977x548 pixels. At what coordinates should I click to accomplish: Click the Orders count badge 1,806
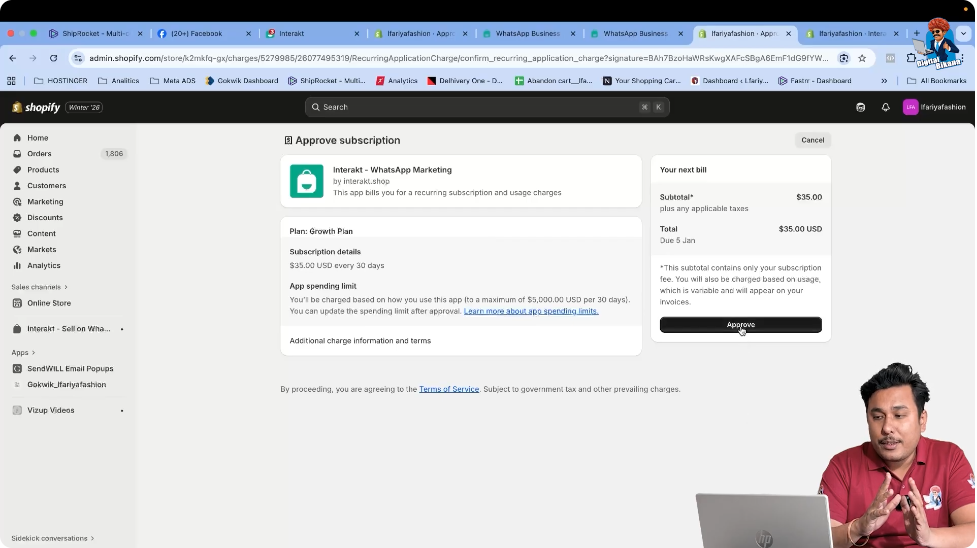114,153
